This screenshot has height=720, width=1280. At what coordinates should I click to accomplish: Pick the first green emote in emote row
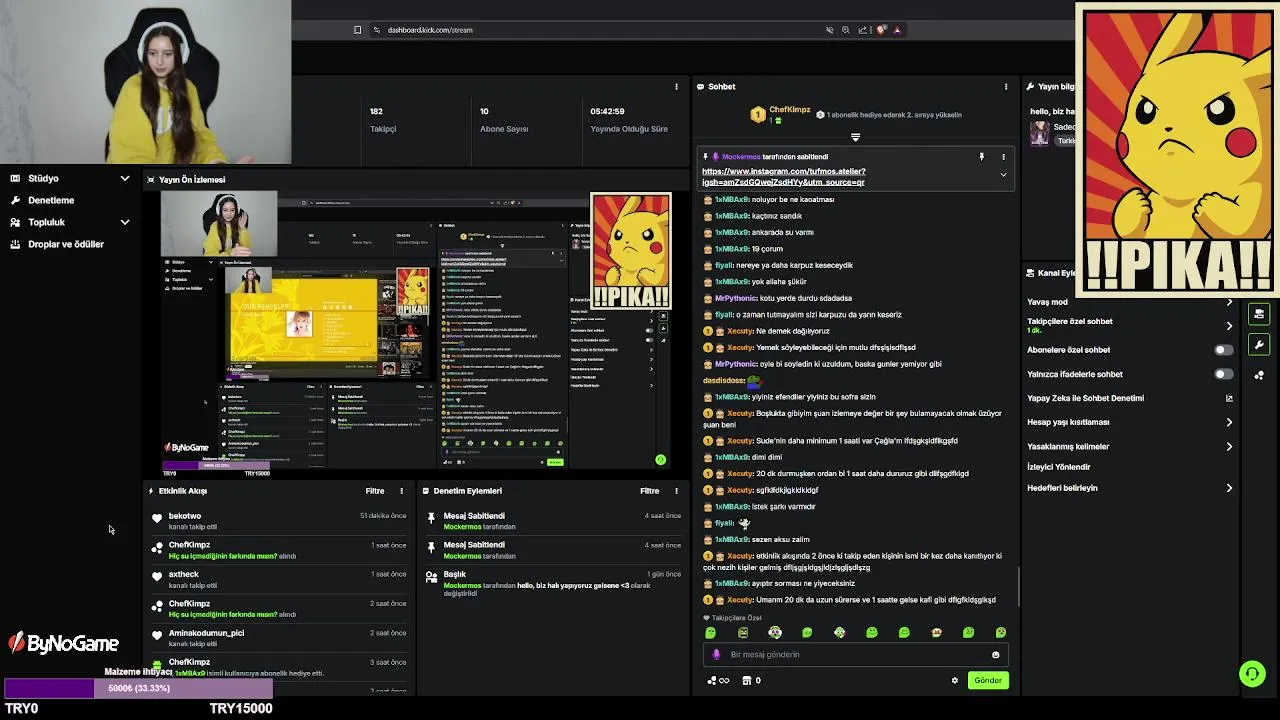point(711,633)
